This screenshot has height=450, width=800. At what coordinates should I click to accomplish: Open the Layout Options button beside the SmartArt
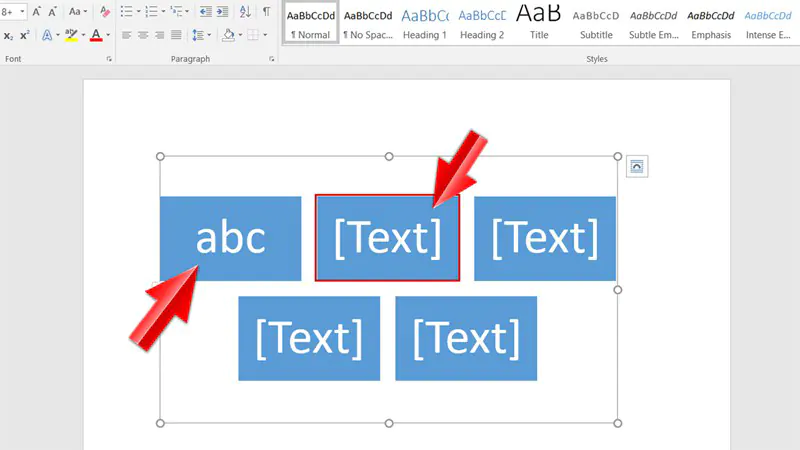point(637,166)
